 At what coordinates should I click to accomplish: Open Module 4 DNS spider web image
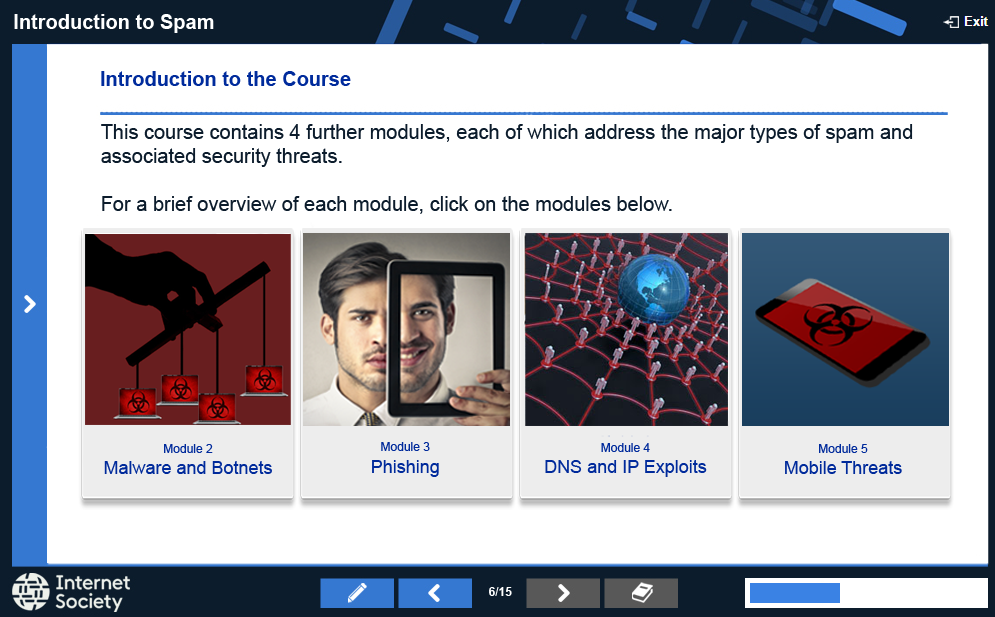[x=626, y=329]
